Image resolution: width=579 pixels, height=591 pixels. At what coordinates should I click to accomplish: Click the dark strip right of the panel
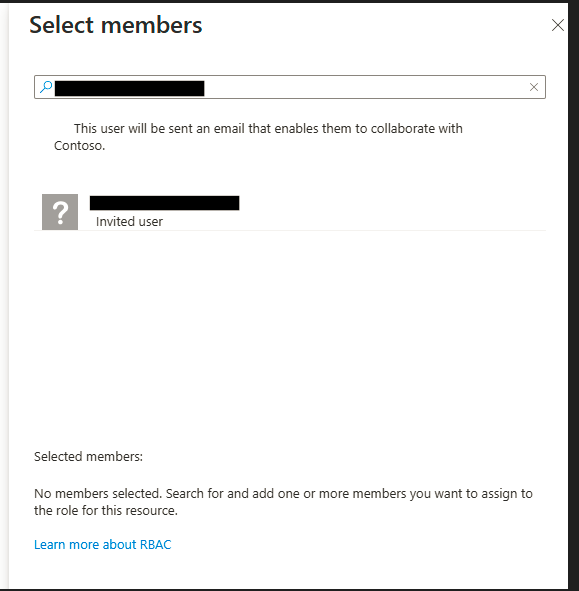point(573,296)
